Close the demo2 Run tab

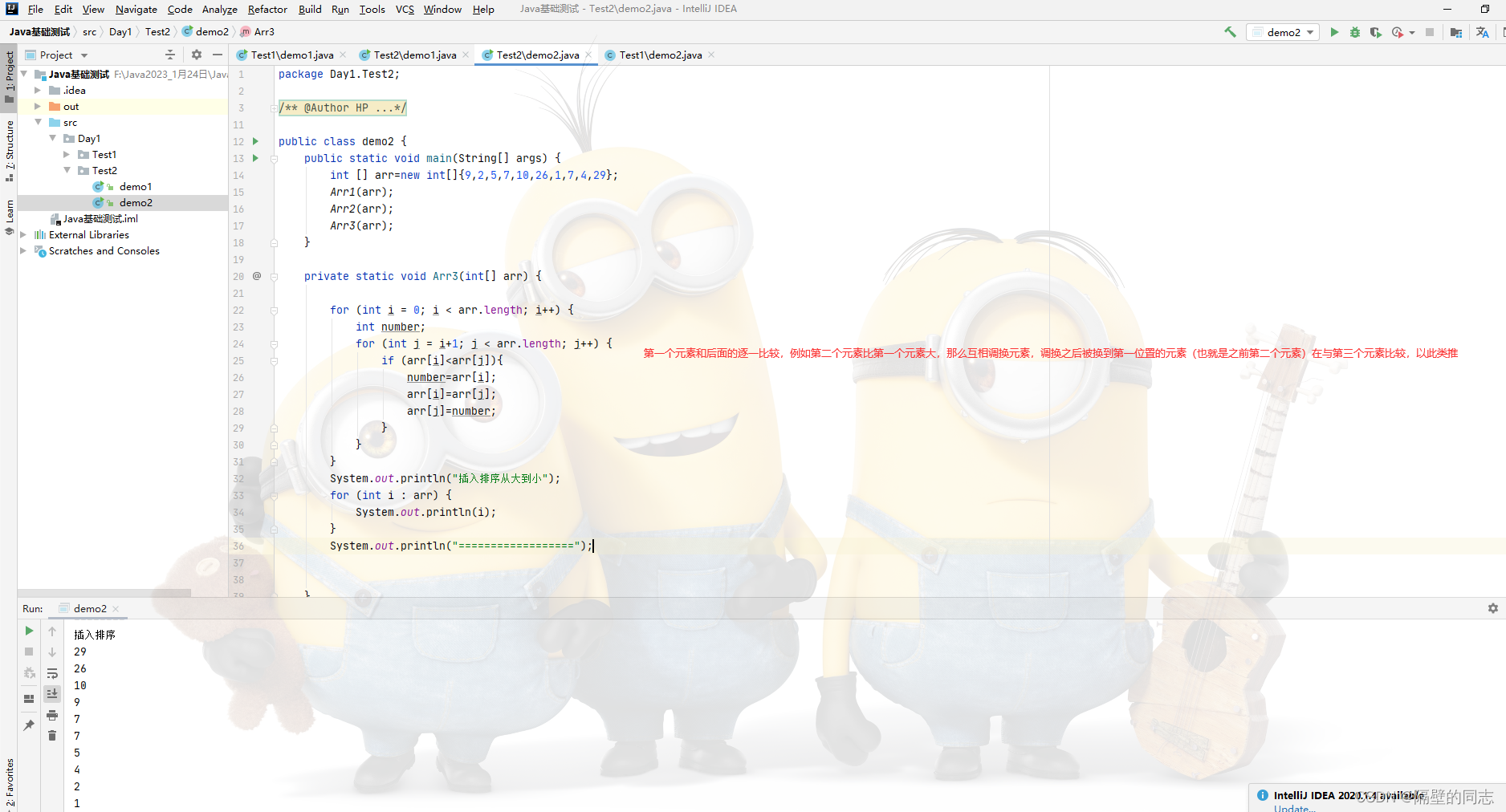pos(116,609)
